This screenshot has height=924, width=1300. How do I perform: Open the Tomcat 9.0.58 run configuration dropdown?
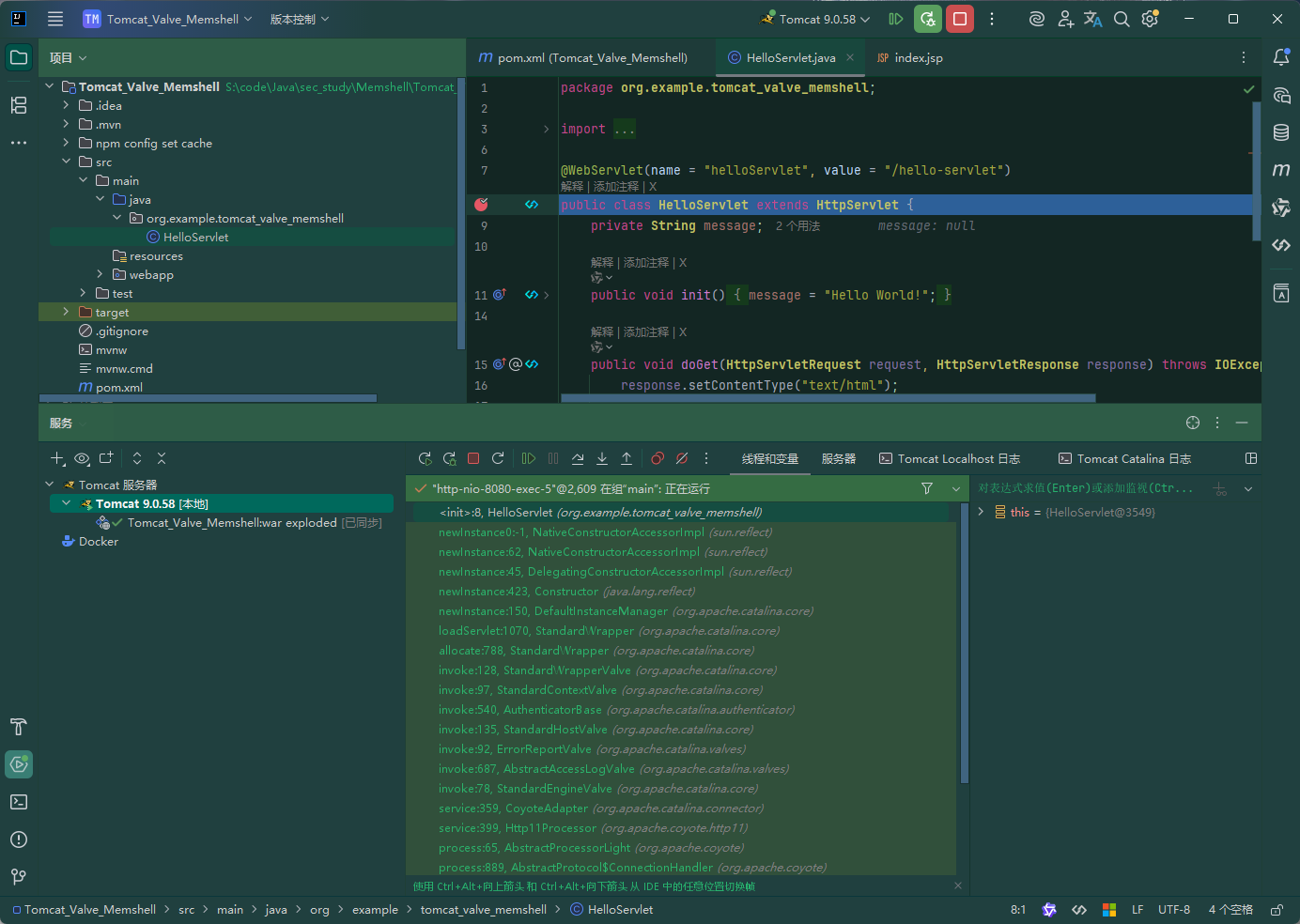[x=815, y=19]
